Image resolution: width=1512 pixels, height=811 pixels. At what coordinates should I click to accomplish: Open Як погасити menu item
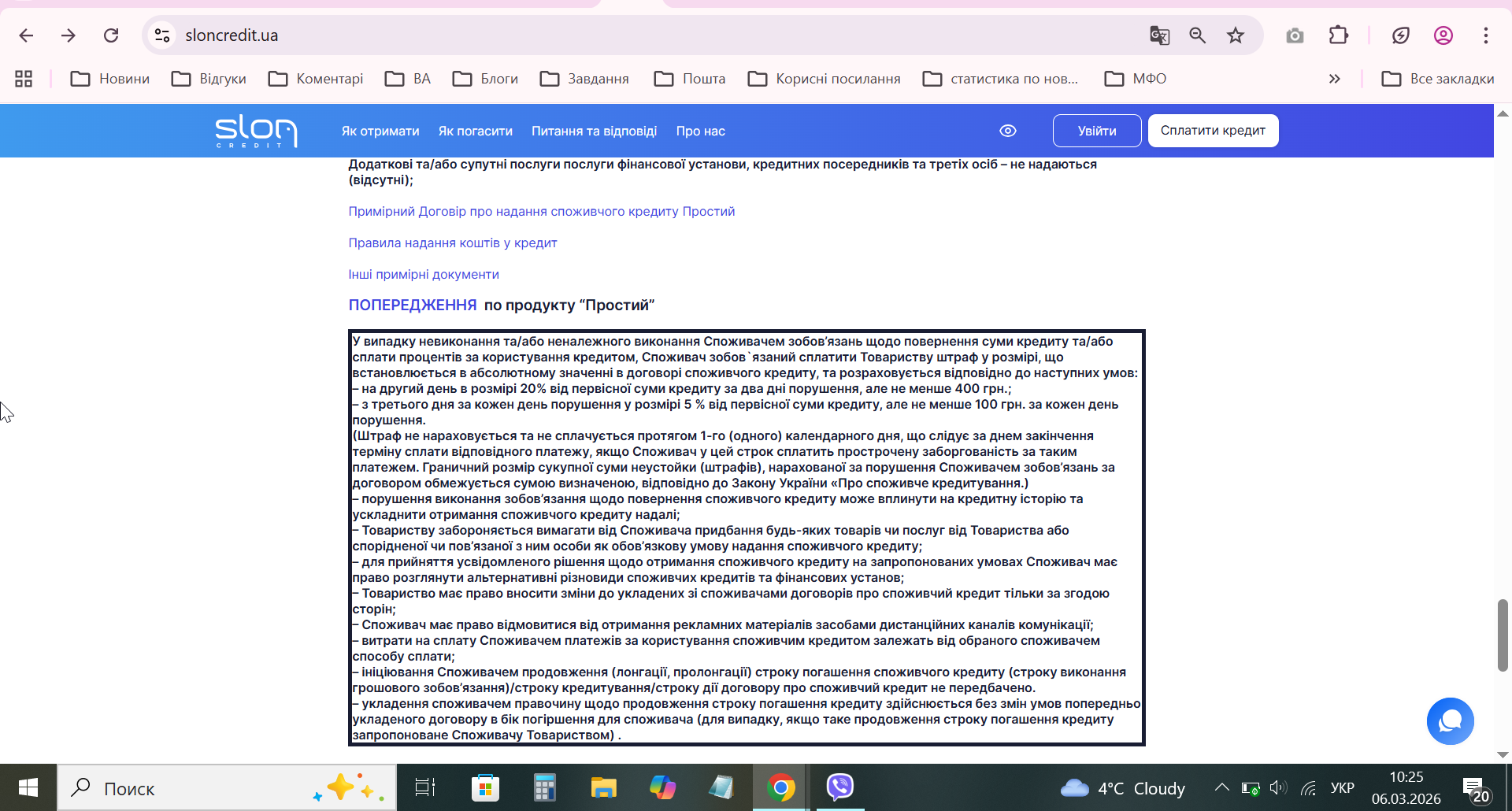coord(476,131)
